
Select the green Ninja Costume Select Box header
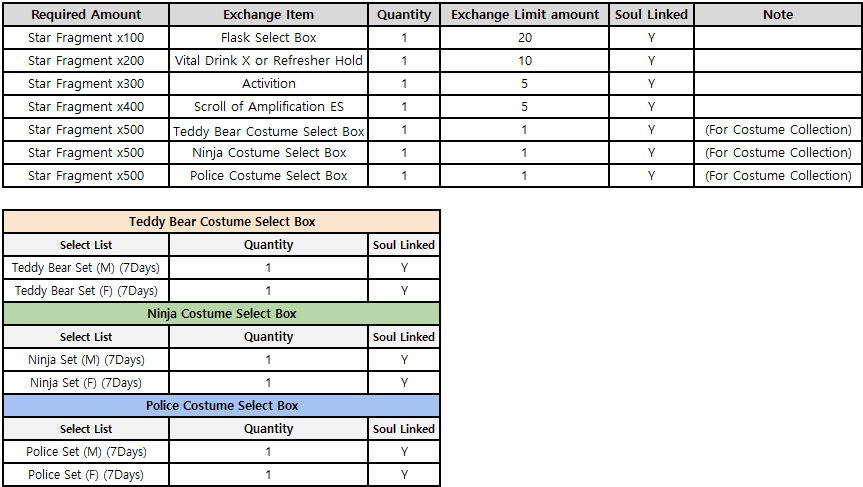[x=221, y=314]
